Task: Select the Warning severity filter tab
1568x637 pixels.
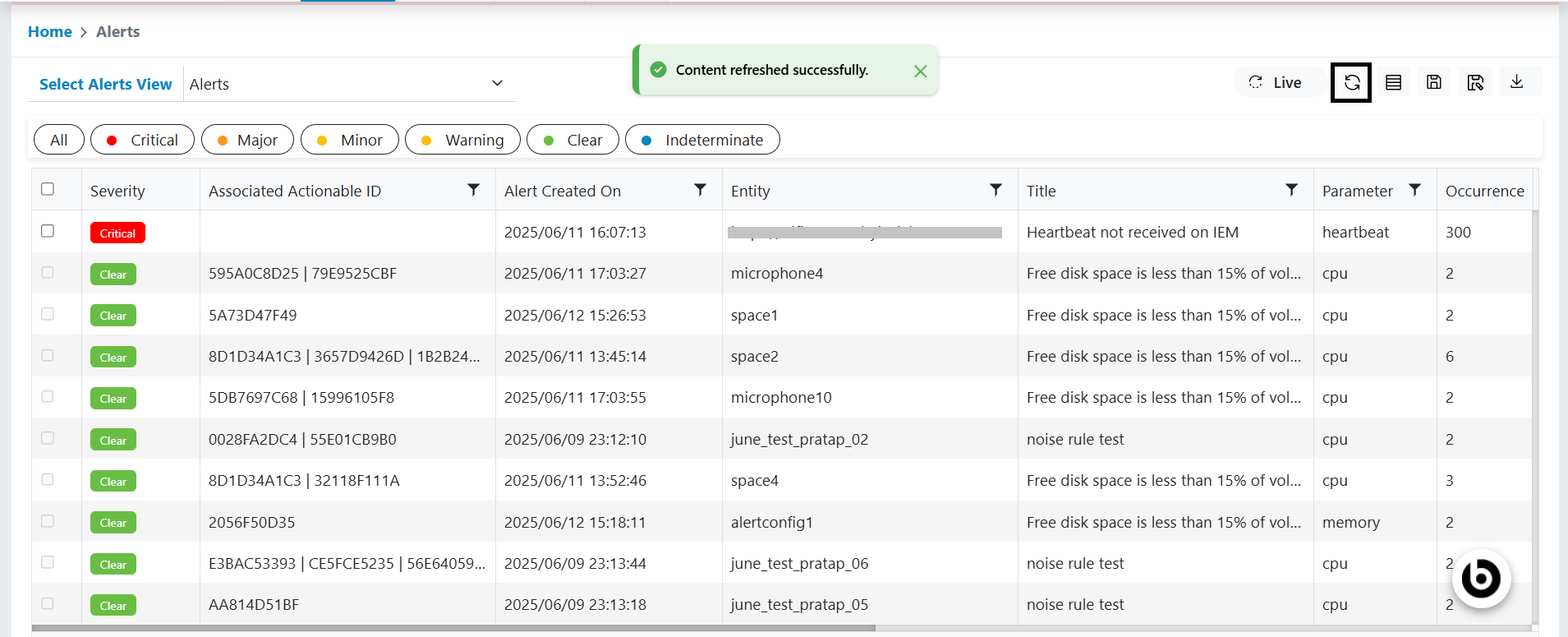Action: pyautogui.click(x=462, y=140)
